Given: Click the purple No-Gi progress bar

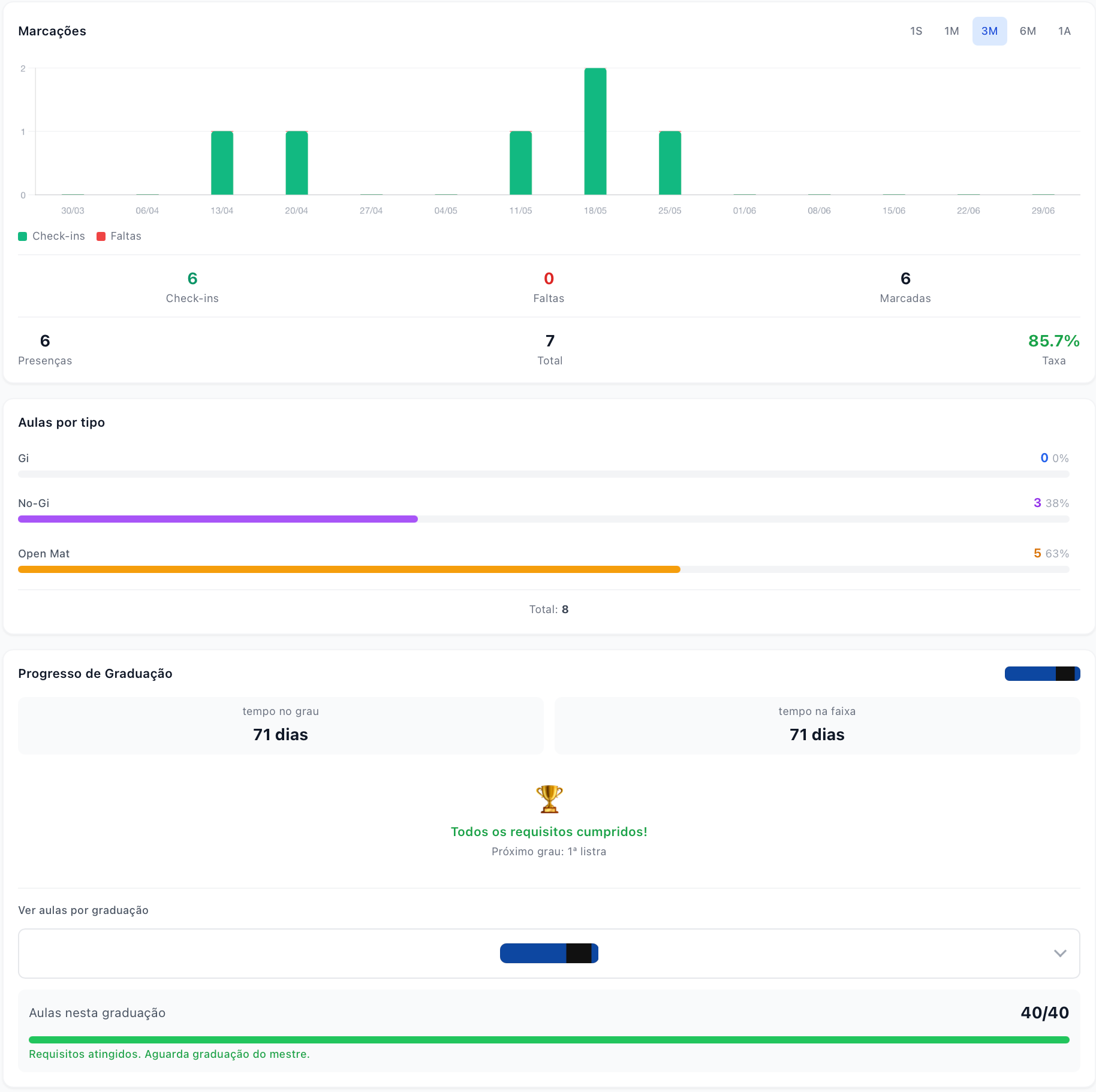Looking at the screenshot, I should 218,519.
